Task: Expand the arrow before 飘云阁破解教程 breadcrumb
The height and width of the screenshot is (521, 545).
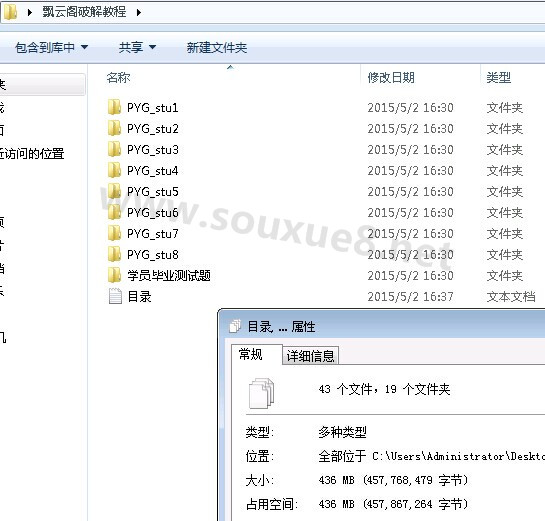Action: tap(30, 13)
